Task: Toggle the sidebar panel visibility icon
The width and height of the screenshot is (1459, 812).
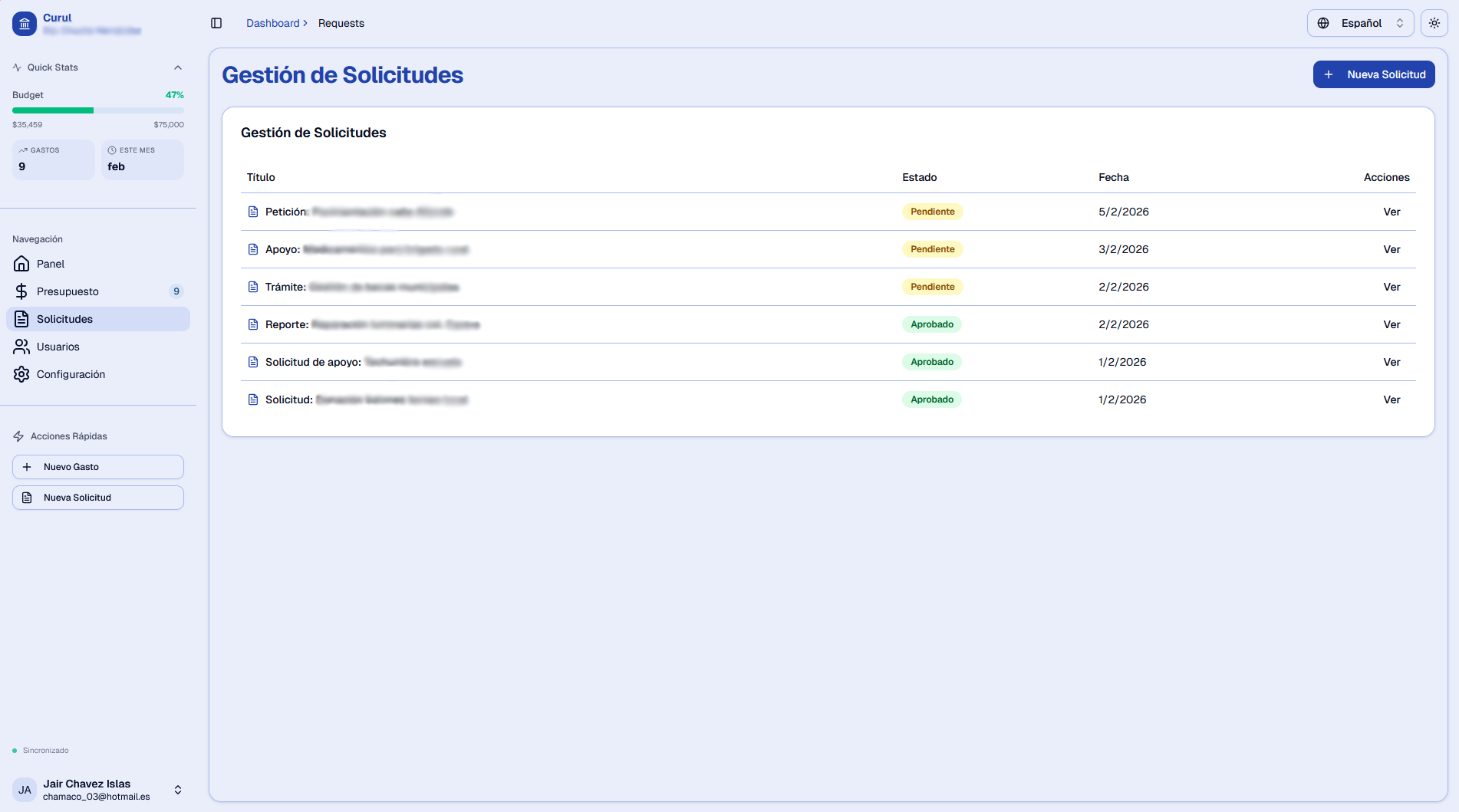Action: pos(216,23)
